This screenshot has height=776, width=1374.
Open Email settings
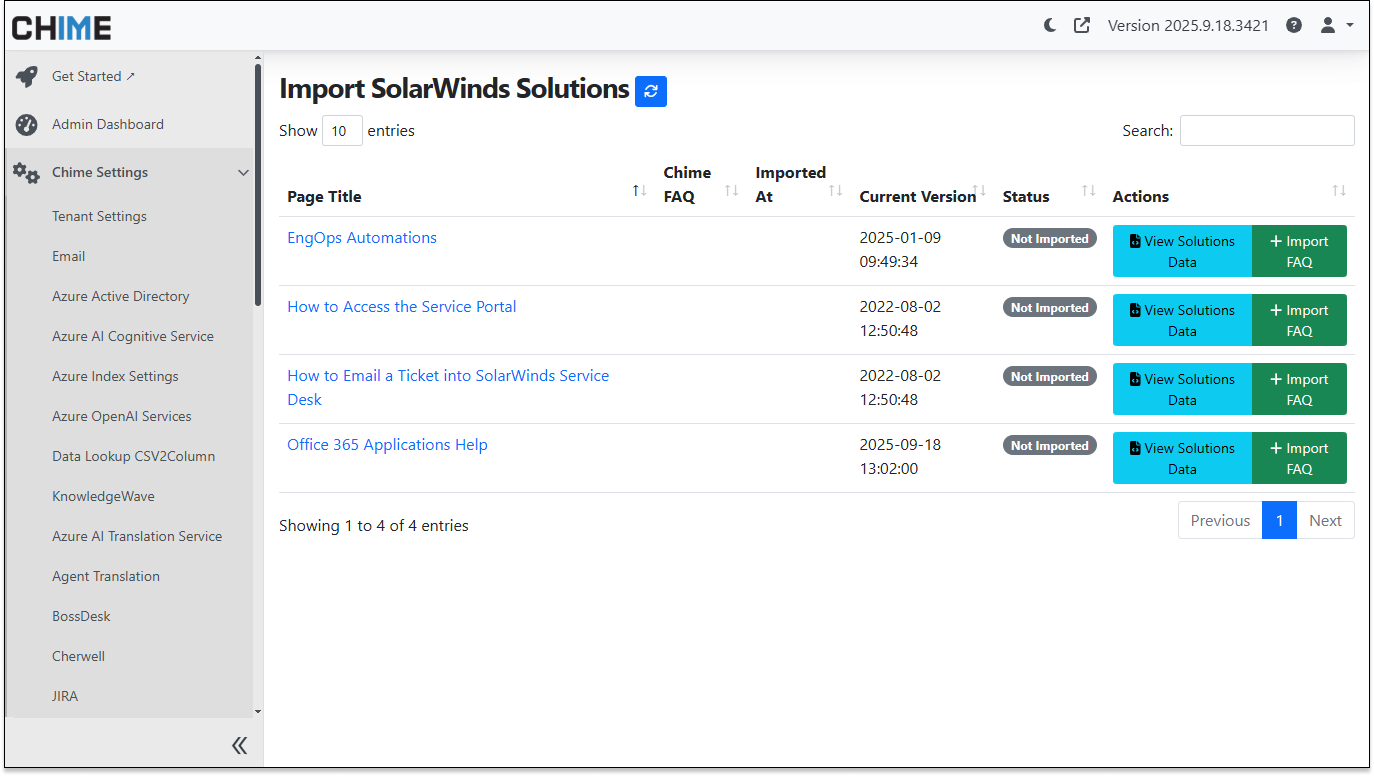[68, 256]
